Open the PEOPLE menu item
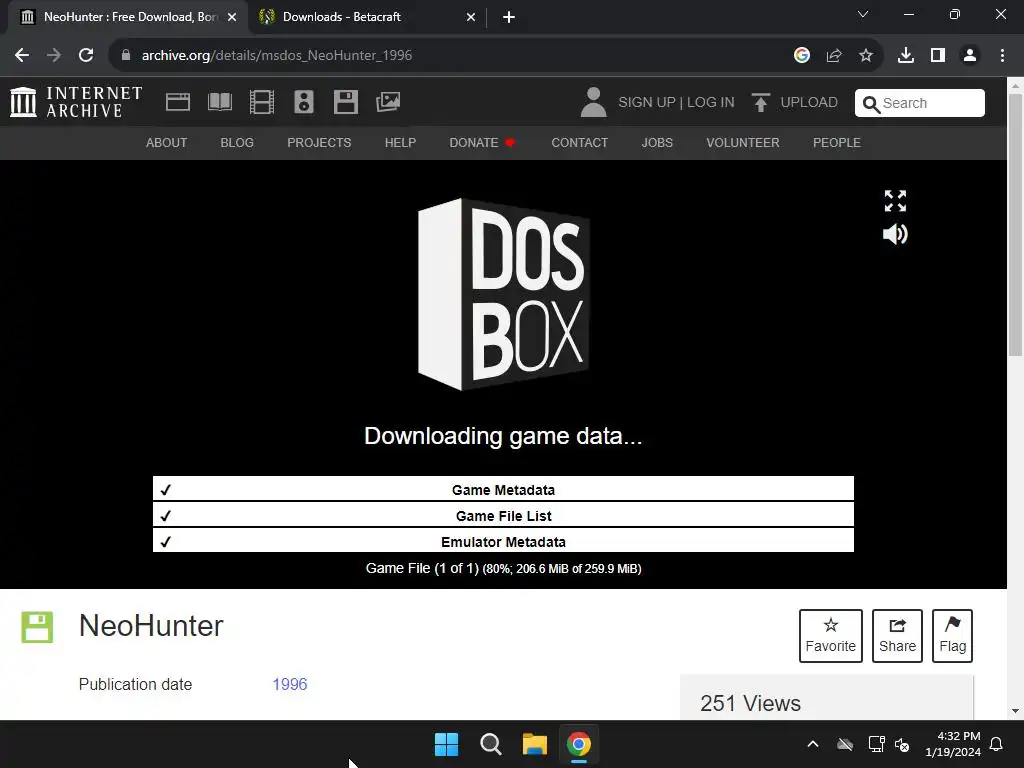The image size is (1024, 768). click(x=837, y=142)
